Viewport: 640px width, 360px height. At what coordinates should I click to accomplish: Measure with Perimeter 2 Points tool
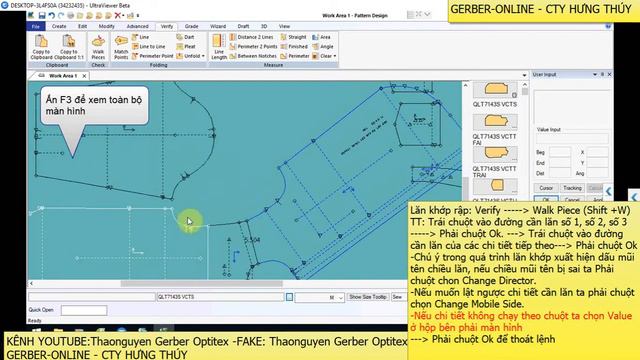pos(253,47)
